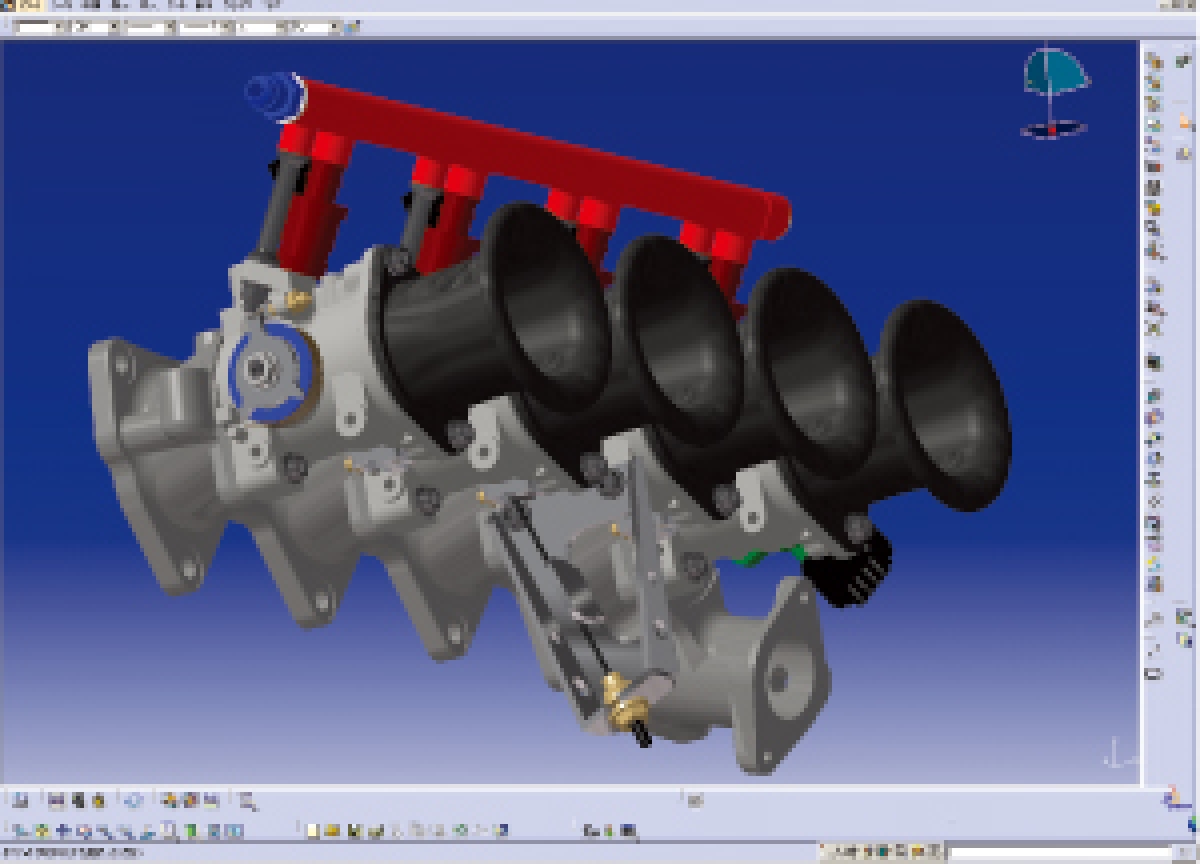Screen dimensions: 1200x864
Task: Open the layer dropdown in the top toolbar
Action: pyautogui.click(x=332, y=27)
